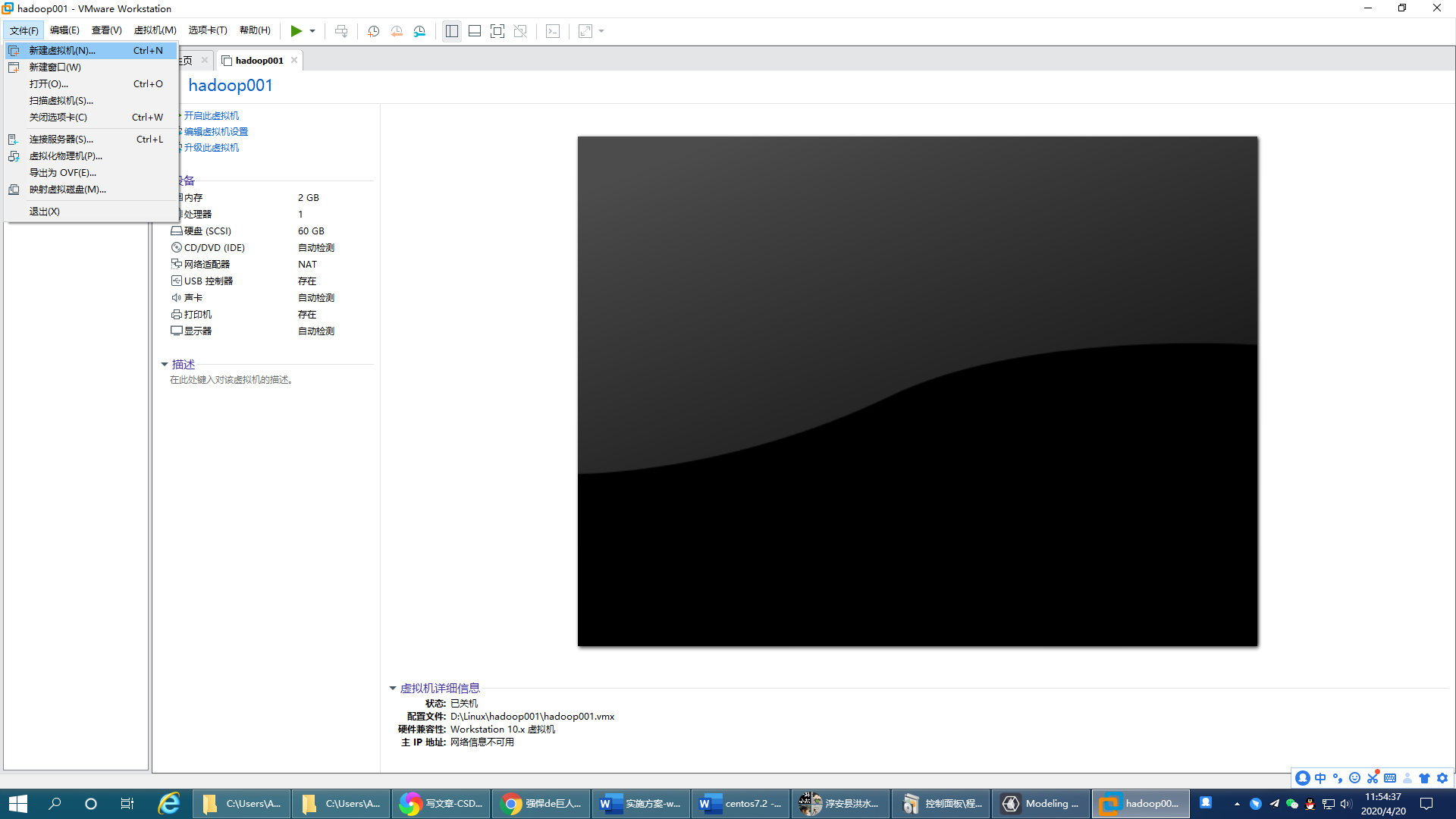This screenshot has width=1456, height=819.
Task: Open the snapshot manager icon
Action: click(x=419, y=31)
